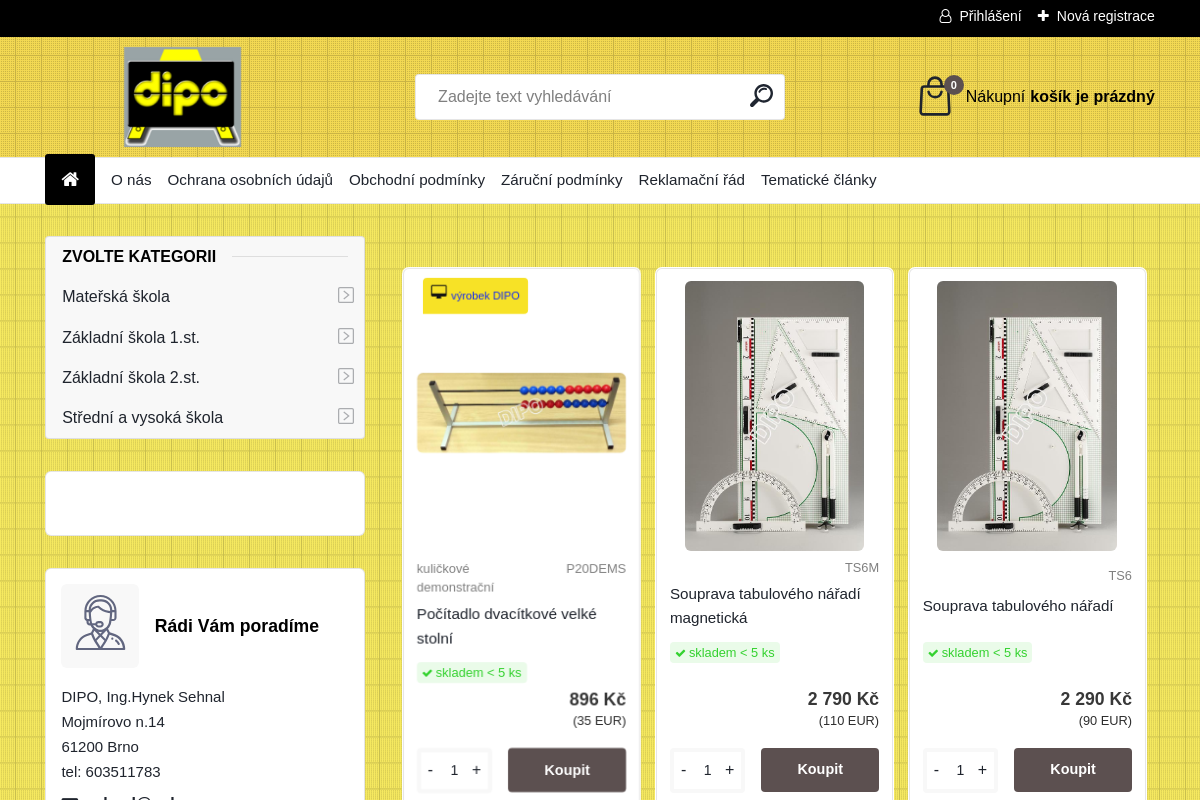This screenshot has height=800, width=1200.
Task: Increase quantity for the TS6 Souprava product
Action: coord(982,770)
